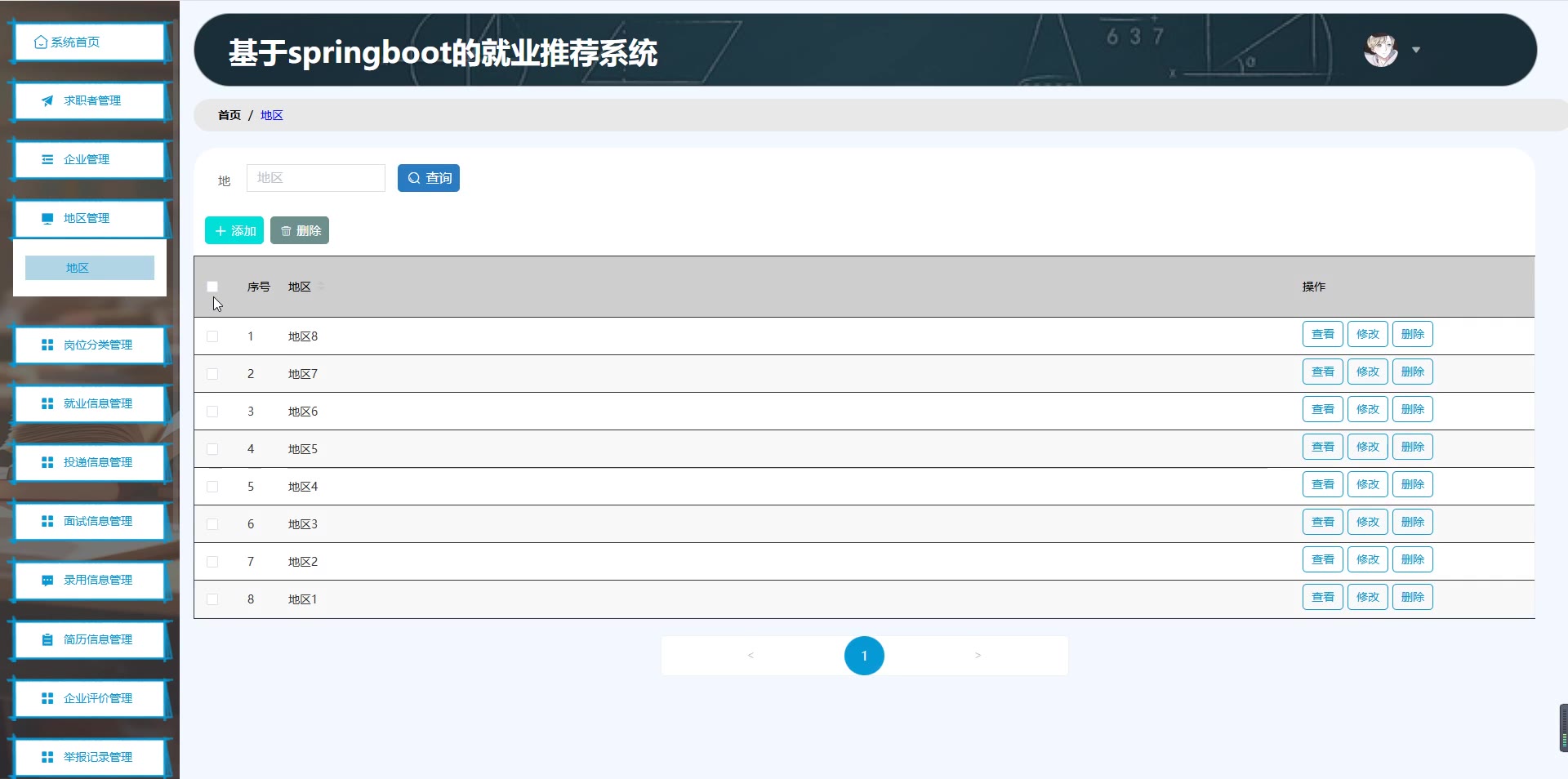Expand the 求职者管理 menu
Image resolution: width=1568 pixels, height=779 pixels.
(x=90, y=101)
